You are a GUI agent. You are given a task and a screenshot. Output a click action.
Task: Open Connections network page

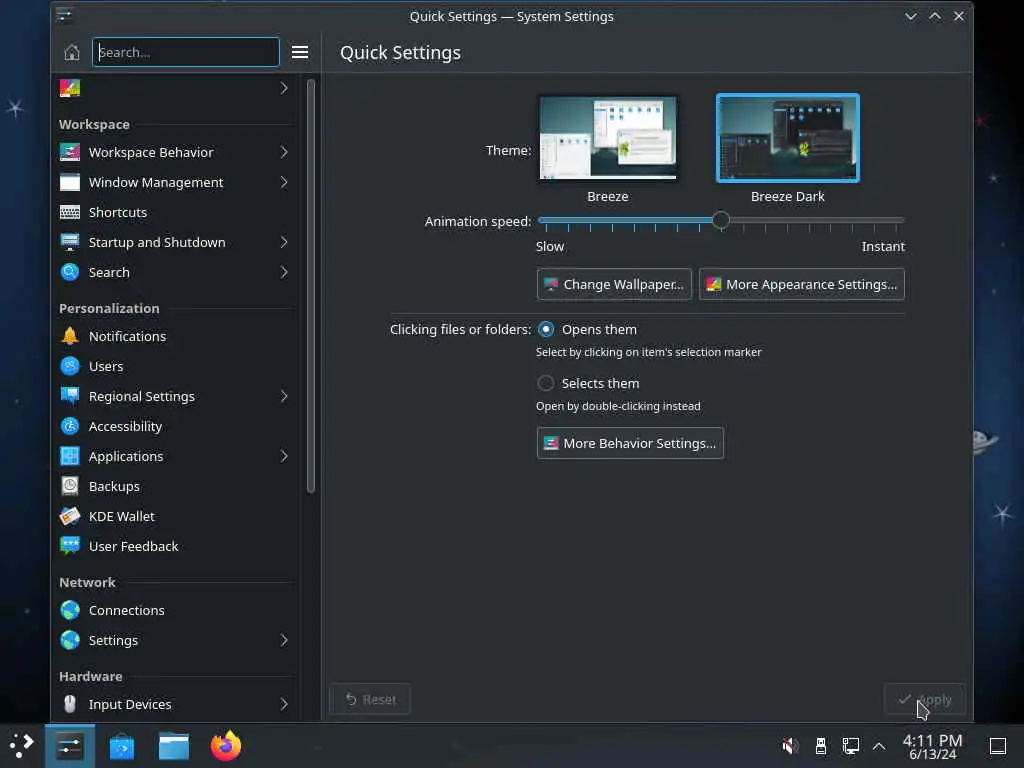(174, 611)
